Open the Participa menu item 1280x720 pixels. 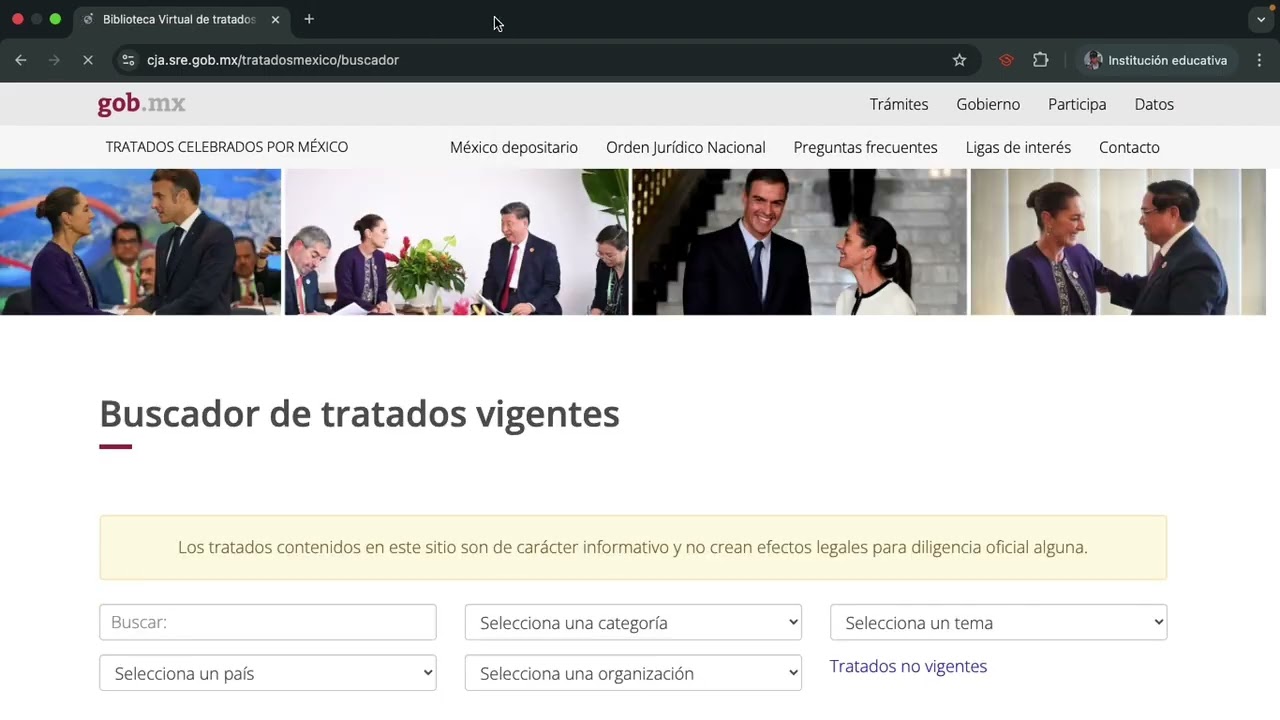[x=1077, y=104]
